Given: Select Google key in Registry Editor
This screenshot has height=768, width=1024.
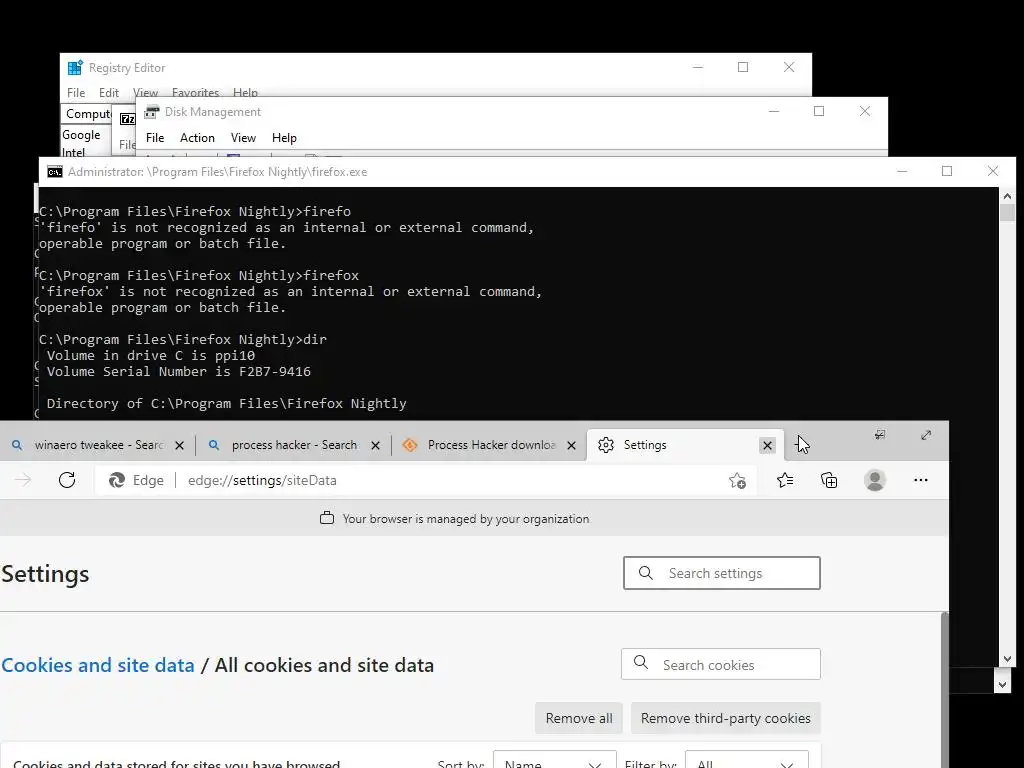Looking at the screenshot, I should (81, 135).
